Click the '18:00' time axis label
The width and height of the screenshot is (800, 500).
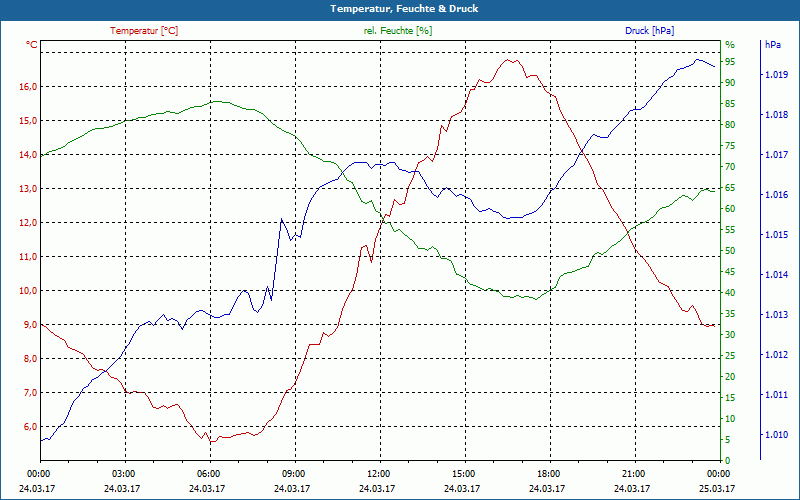click(x=547, y=474)
